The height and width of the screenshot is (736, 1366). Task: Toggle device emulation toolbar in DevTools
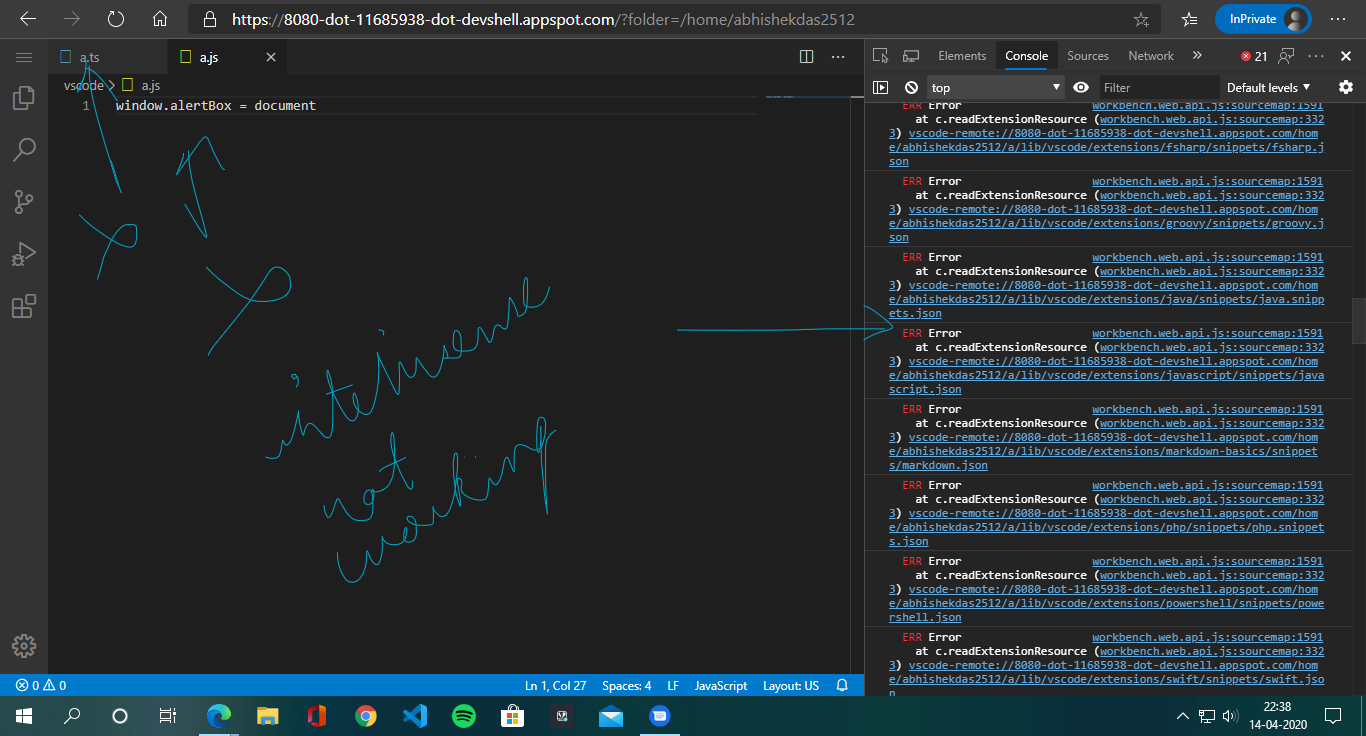click(x=911, y=56)
